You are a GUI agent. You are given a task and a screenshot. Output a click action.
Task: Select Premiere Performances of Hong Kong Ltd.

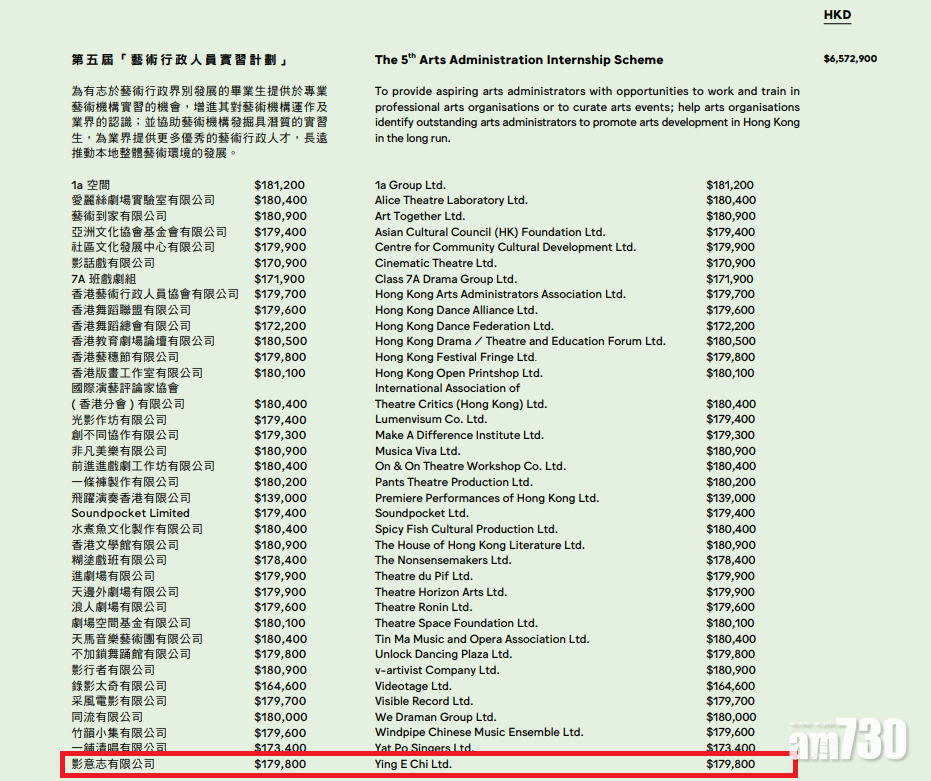[486, 498]
